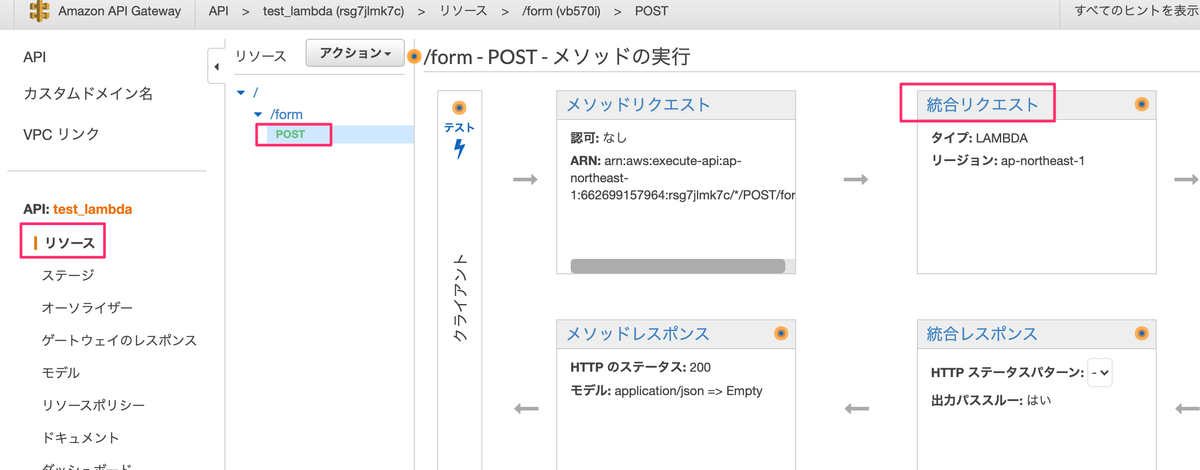Viewport: 1200px width, 470px height.
Task: Click the orange hint dot beside アクション
Action: click(x=413, y=56)
